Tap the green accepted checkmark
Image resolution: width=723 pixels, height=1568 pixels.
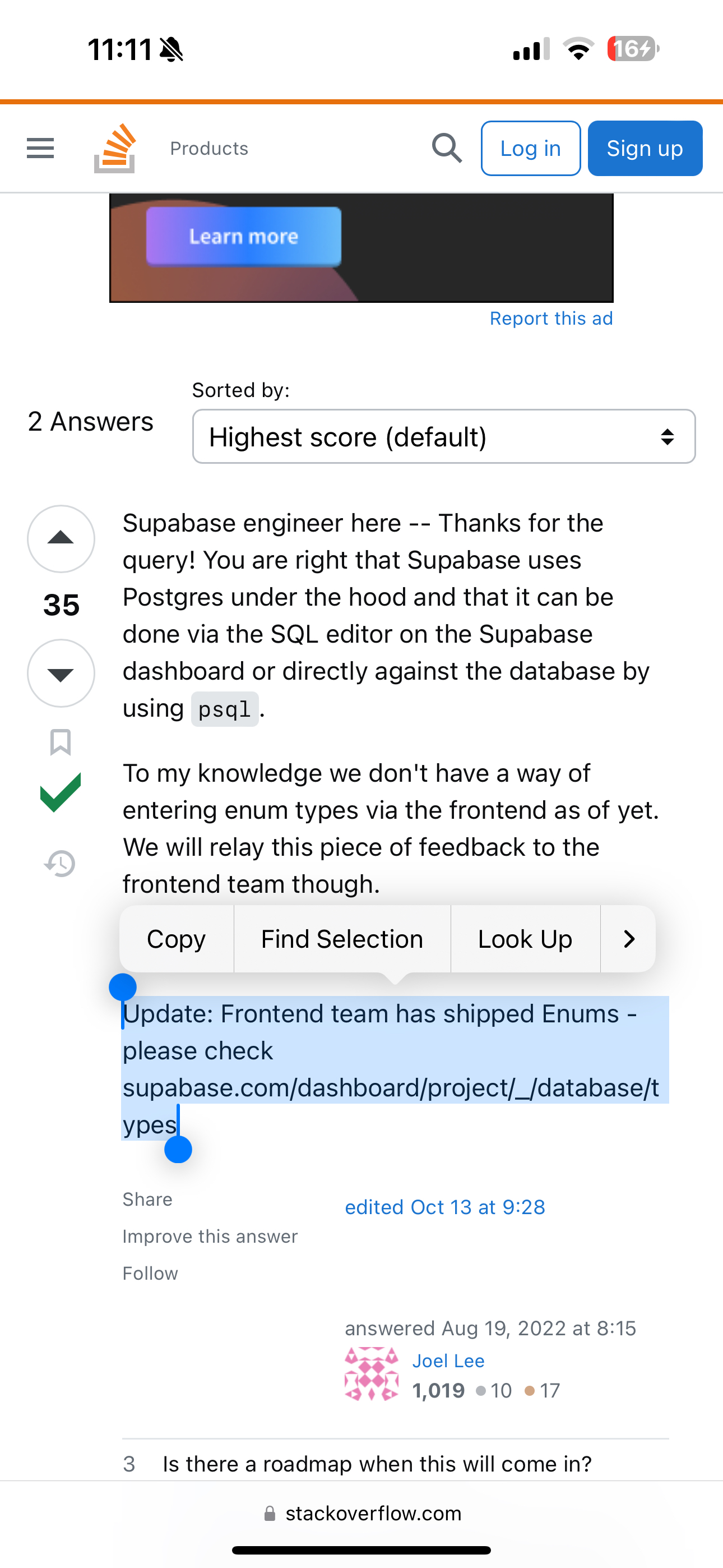coord(61,792)
